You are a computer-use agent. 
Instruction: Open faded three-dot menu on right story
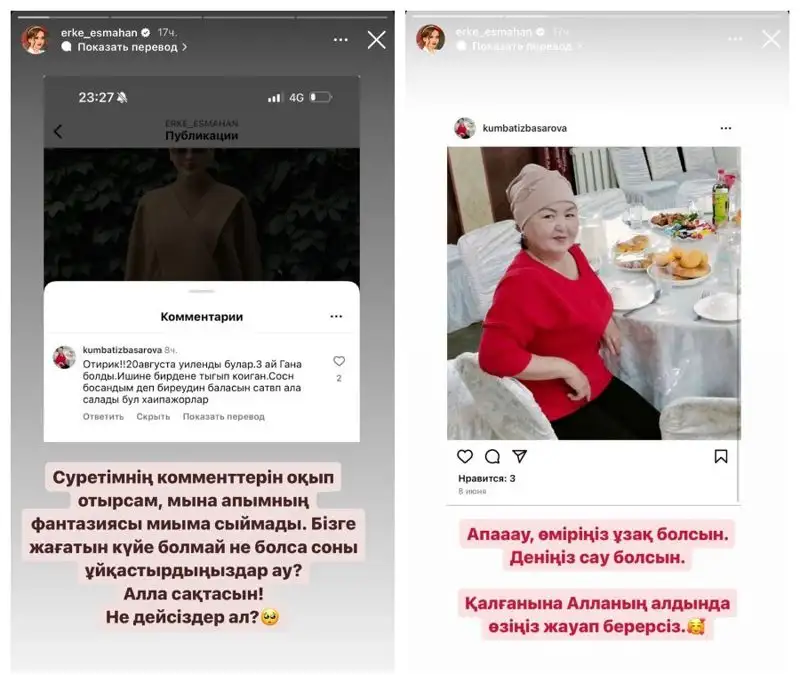coord(735,39)
